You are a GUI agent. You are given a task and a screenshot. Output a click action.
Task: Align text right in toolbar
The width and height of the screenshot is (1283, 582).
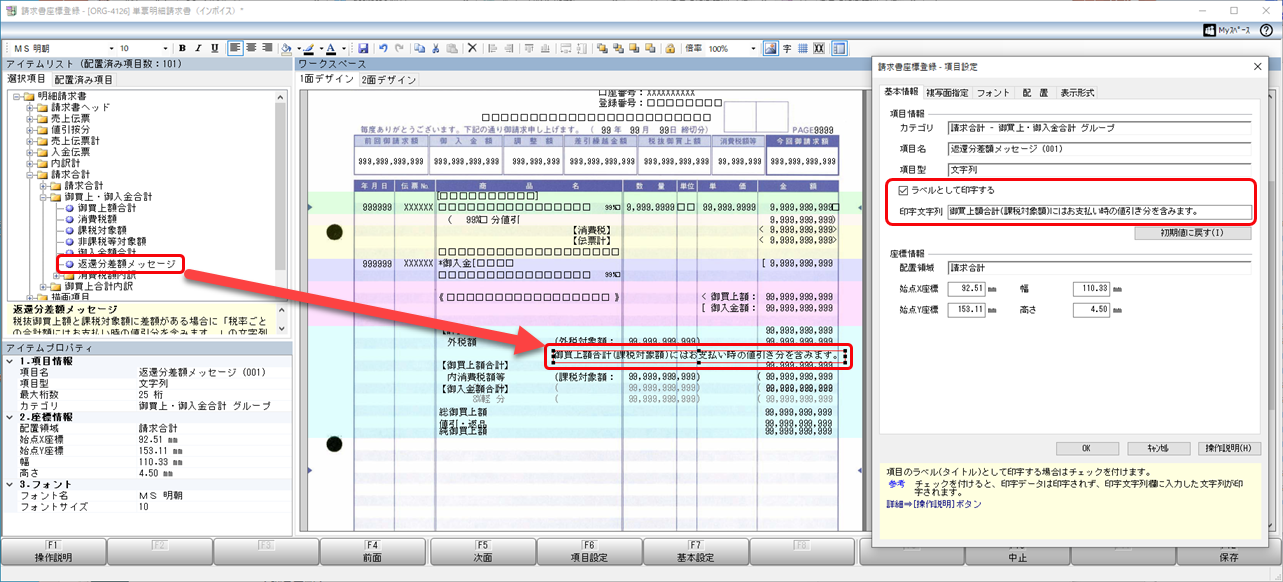pyautogui.click(x=268, y=48)
